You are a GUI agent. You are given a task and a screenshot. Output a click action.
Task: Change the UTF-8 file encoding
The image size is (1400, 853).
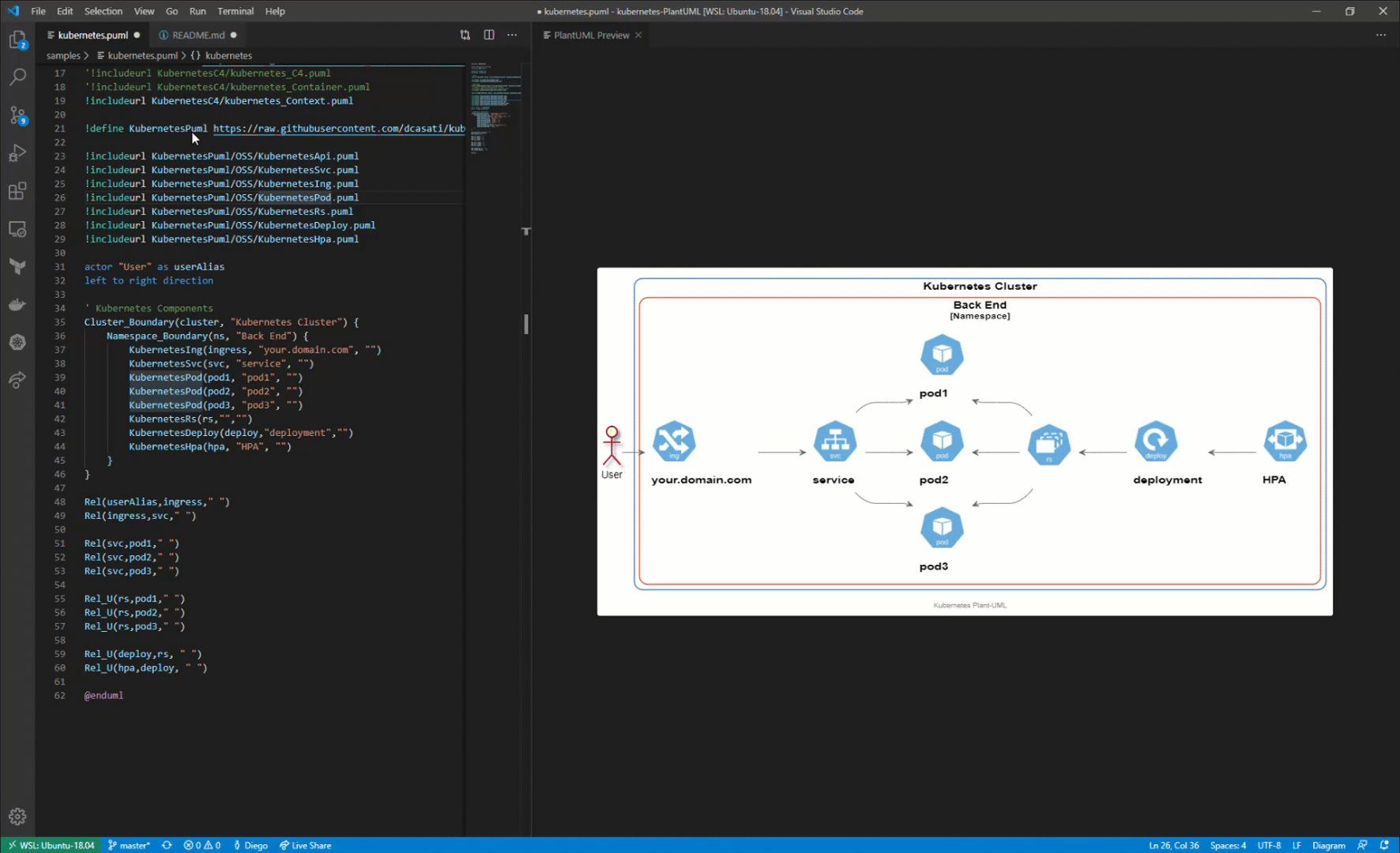[x=1269, y=845]
